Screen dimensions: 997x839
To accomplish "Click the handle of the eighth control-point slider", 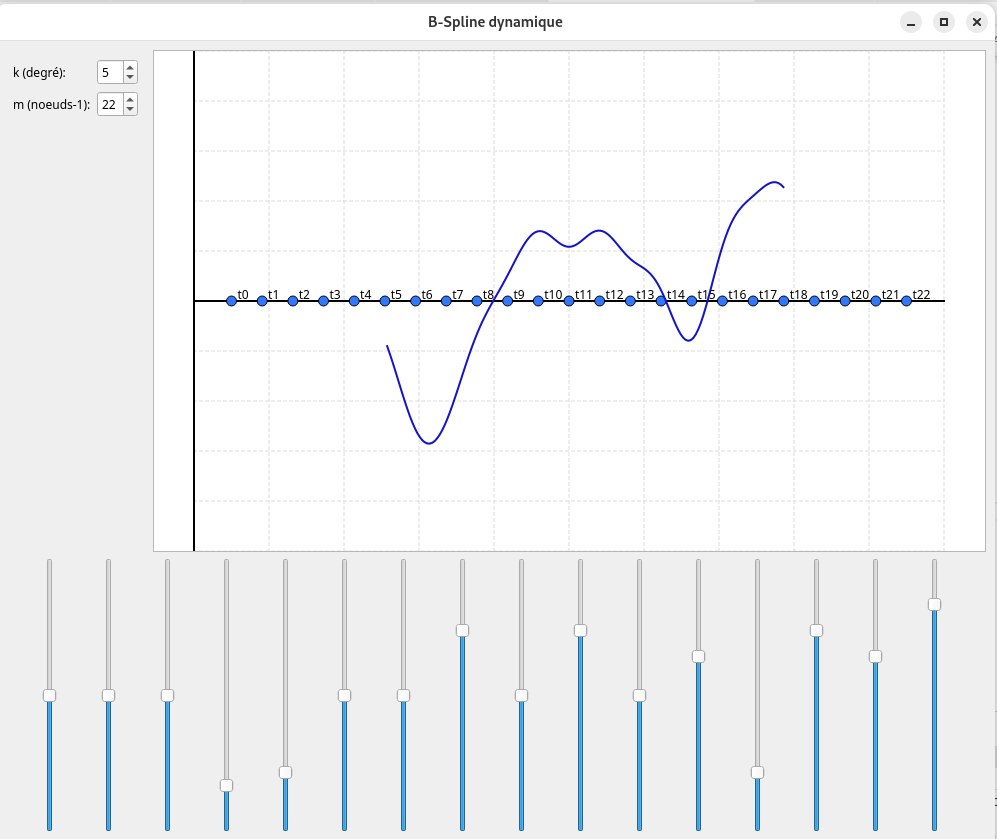I will click(462, 630).
